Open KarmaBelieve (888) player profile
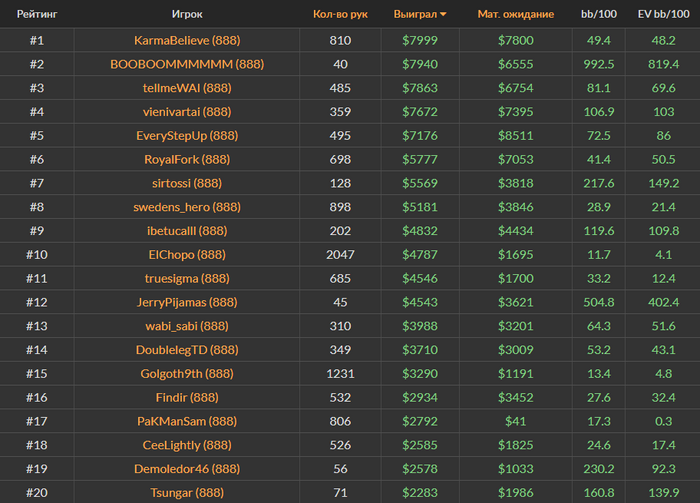 (x=187, y=41)
